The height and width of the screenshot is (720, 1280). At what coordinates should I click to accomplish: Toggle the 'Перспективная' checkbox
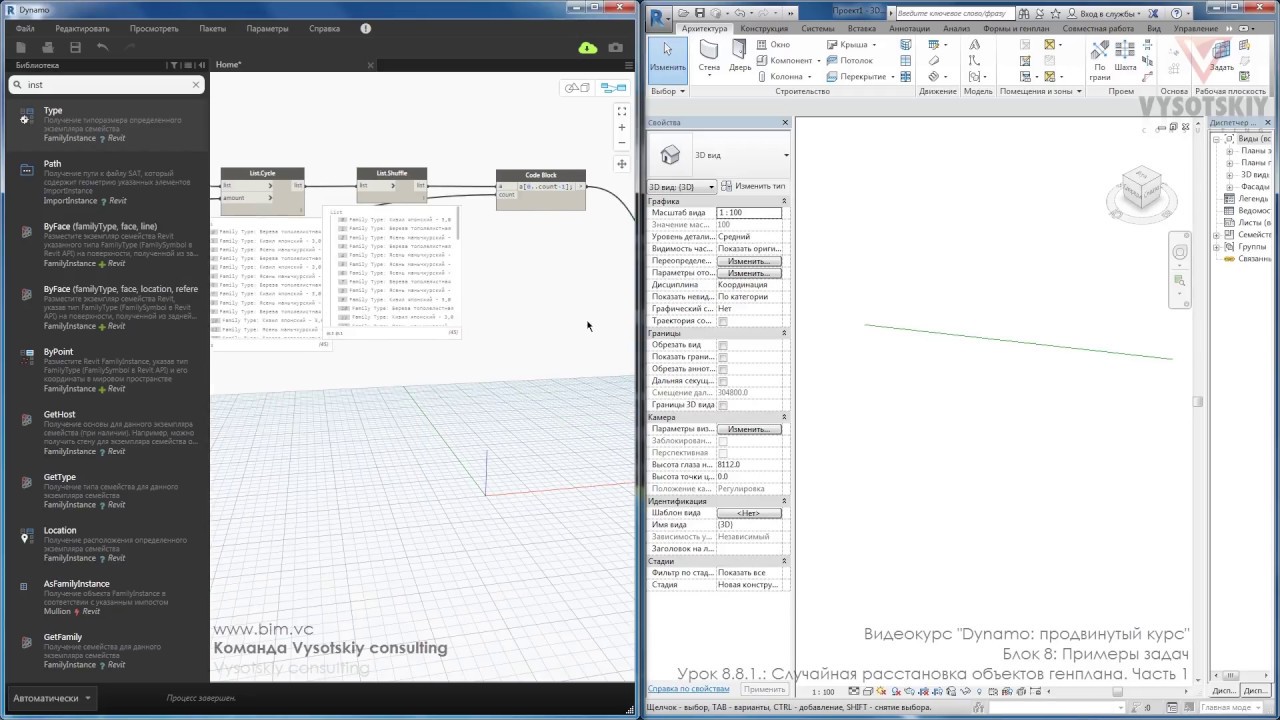723,453
